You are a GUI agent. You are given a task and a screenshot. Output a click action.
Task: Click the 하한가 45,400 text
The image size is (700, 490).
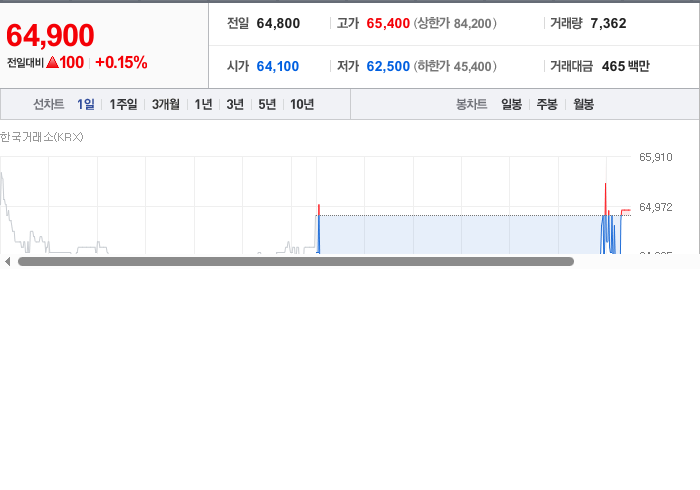455,66
